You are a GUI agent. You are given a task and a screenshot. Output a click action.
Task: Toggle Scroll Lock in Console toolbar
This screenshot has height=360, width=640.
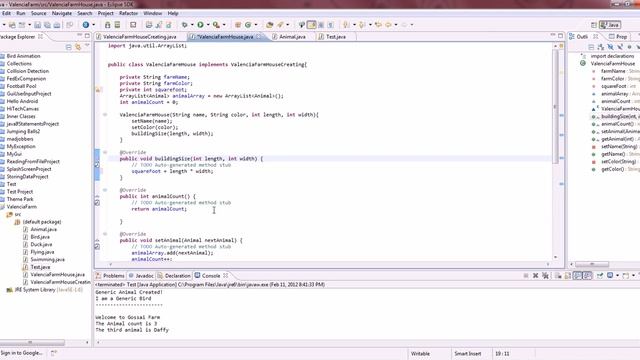click(568, 276)
